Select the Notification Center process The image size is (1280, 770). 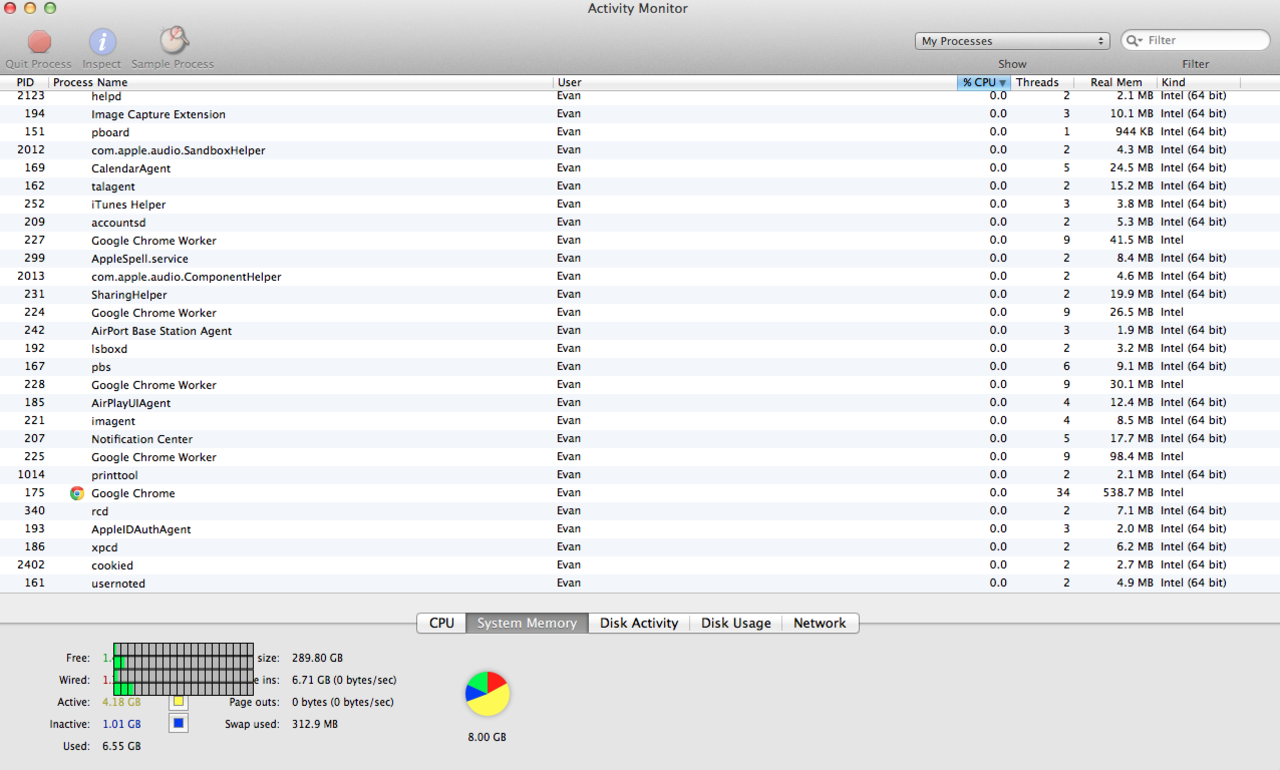coord(640,438)
